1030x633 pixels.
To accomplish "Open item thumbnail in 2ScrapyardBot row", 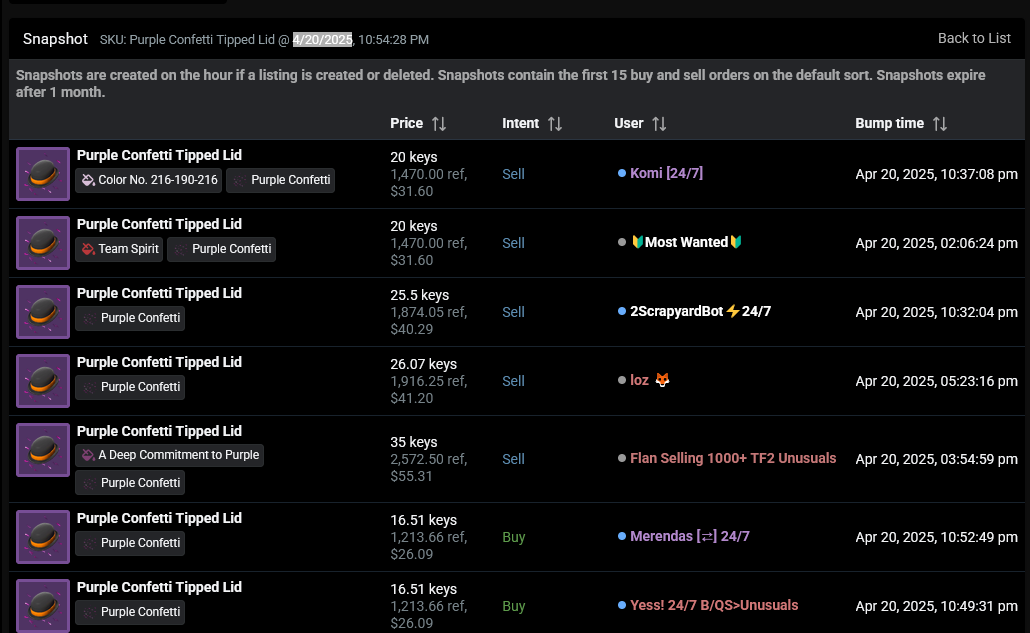I will click(x=43, y=312).
